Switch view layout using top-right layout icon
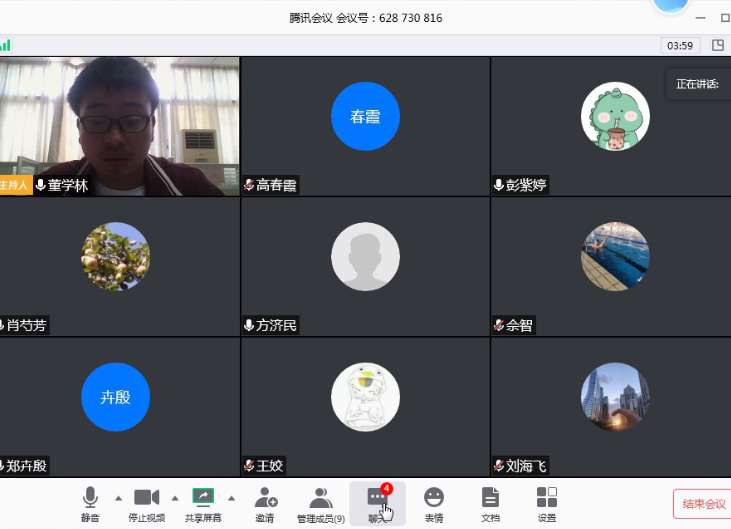 coord(717,45)
